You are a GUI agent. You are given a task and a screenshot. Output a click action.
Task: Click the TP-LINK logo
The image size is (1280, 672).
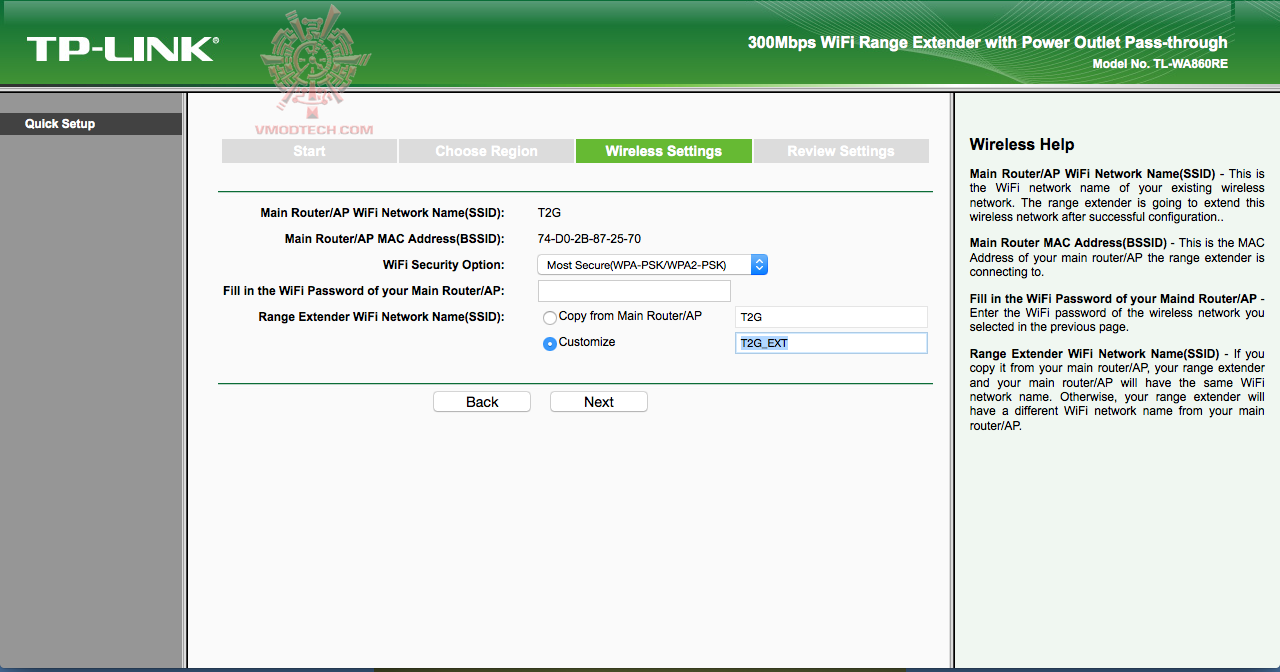(x=122, y=50)
